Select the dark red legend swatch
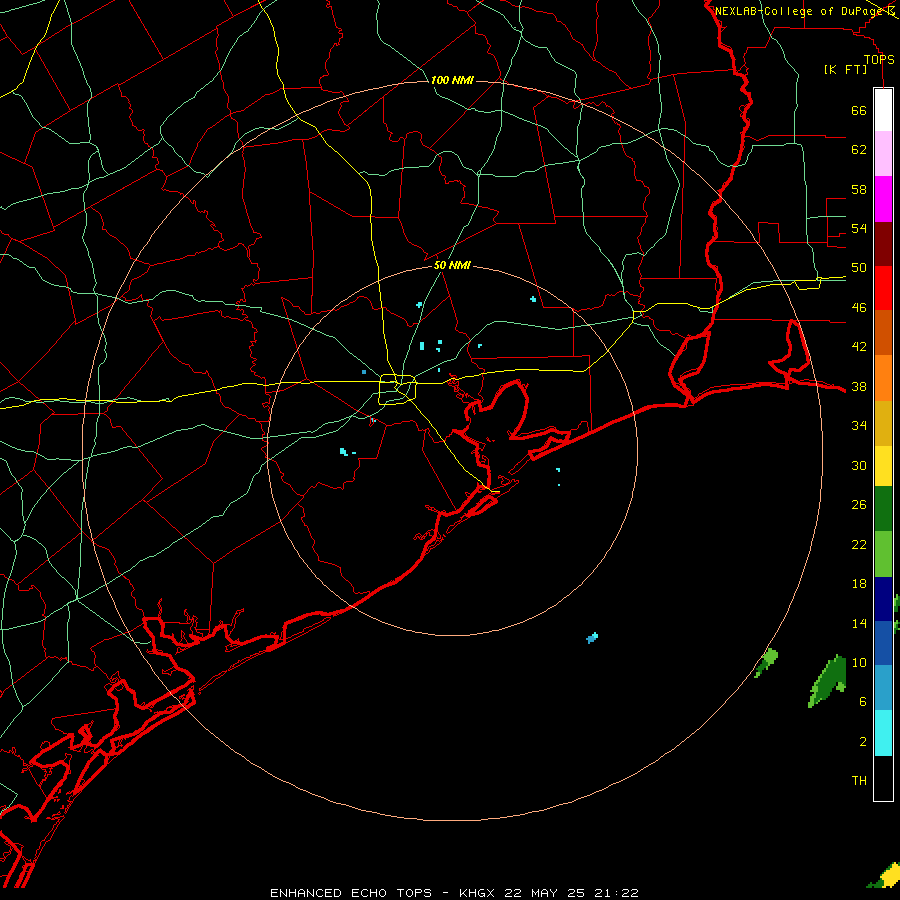 coord(883,244)
